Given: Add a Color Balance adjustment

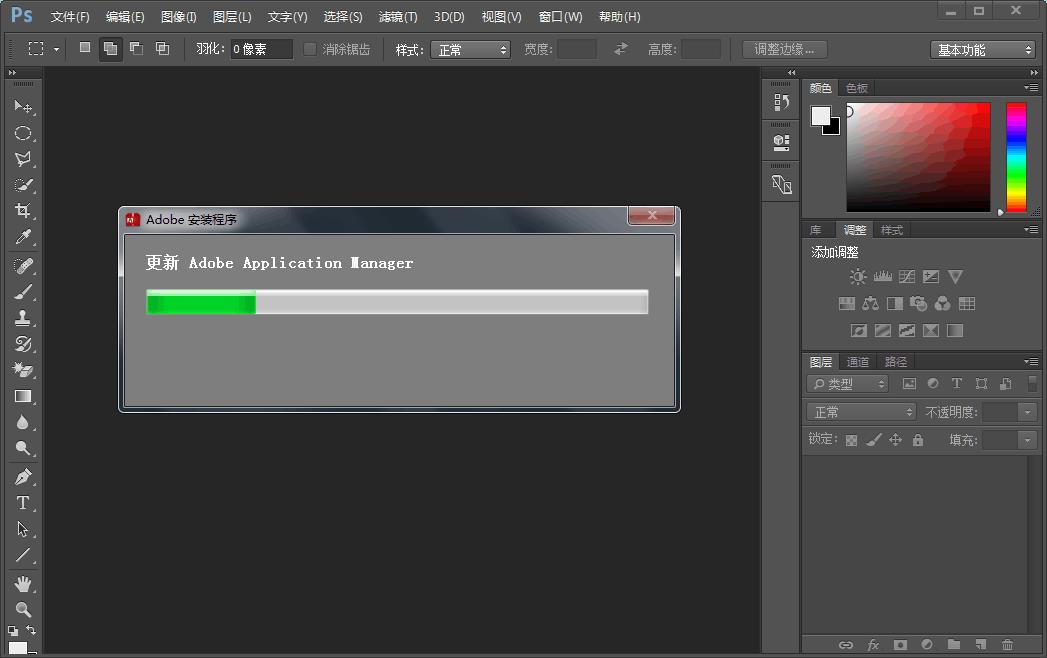Looking at the screenshot, I should [x=870, y=304].
